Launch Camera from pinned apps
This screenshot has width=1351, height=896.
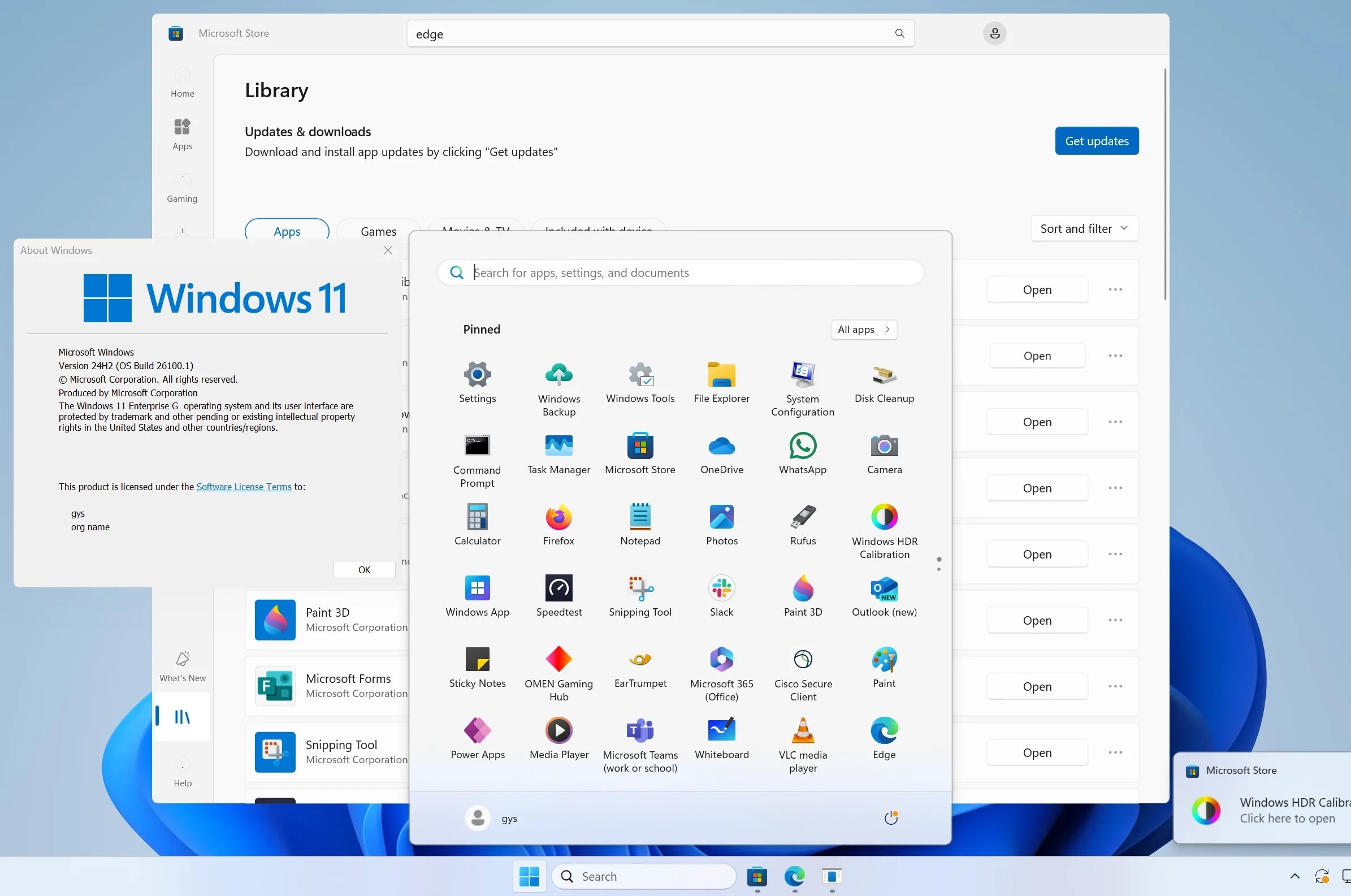coord(884,454)
